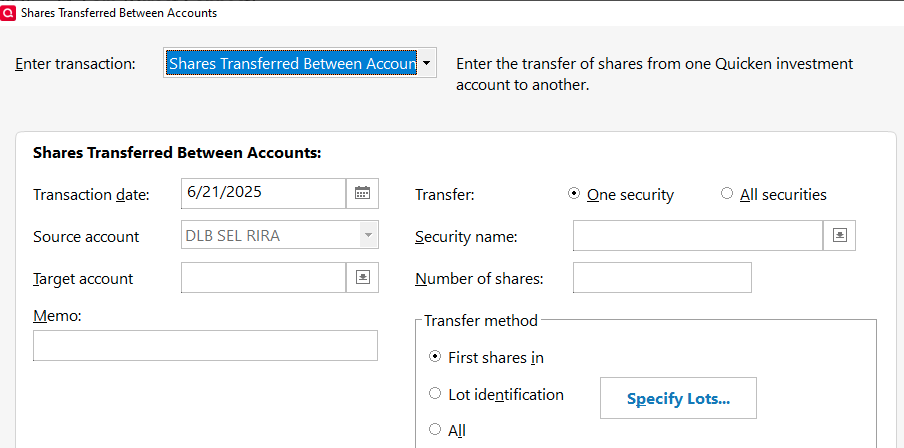Expand the Enter transaction dropdown arrow
The image size is (904, 448).
pos(427,62)
